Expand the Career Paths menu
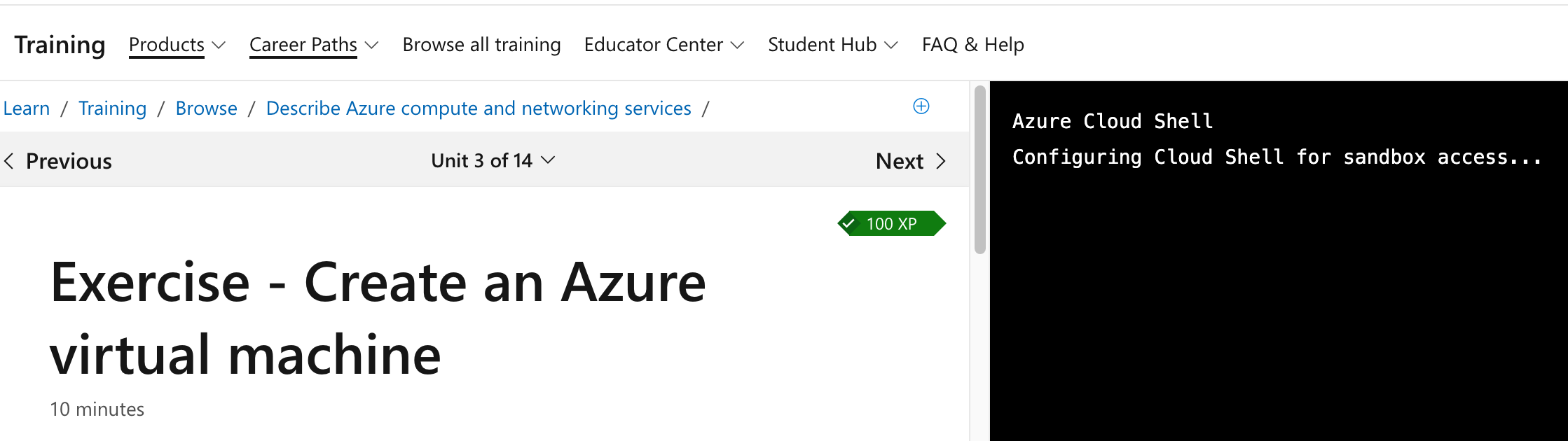1568x441 pixels. click(x=314, y=45)
